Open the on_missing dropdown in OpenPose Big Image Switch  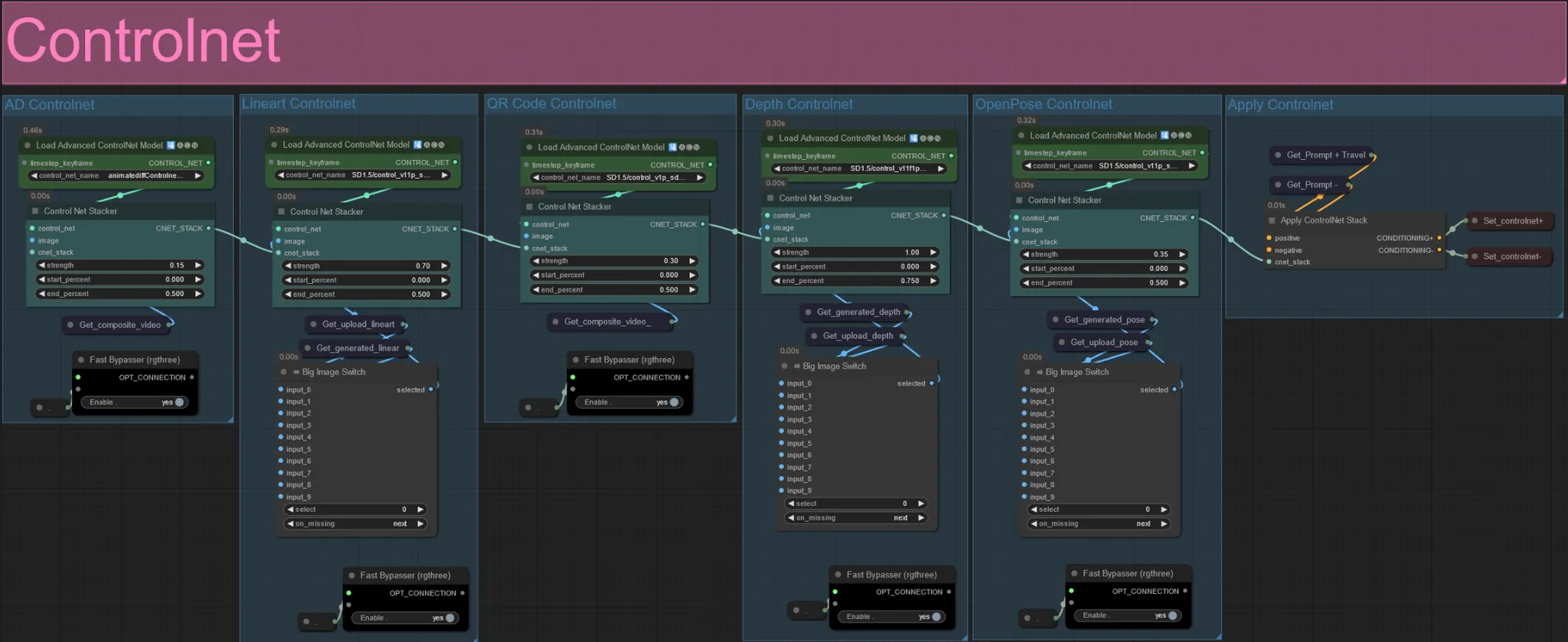(1099, 524)
